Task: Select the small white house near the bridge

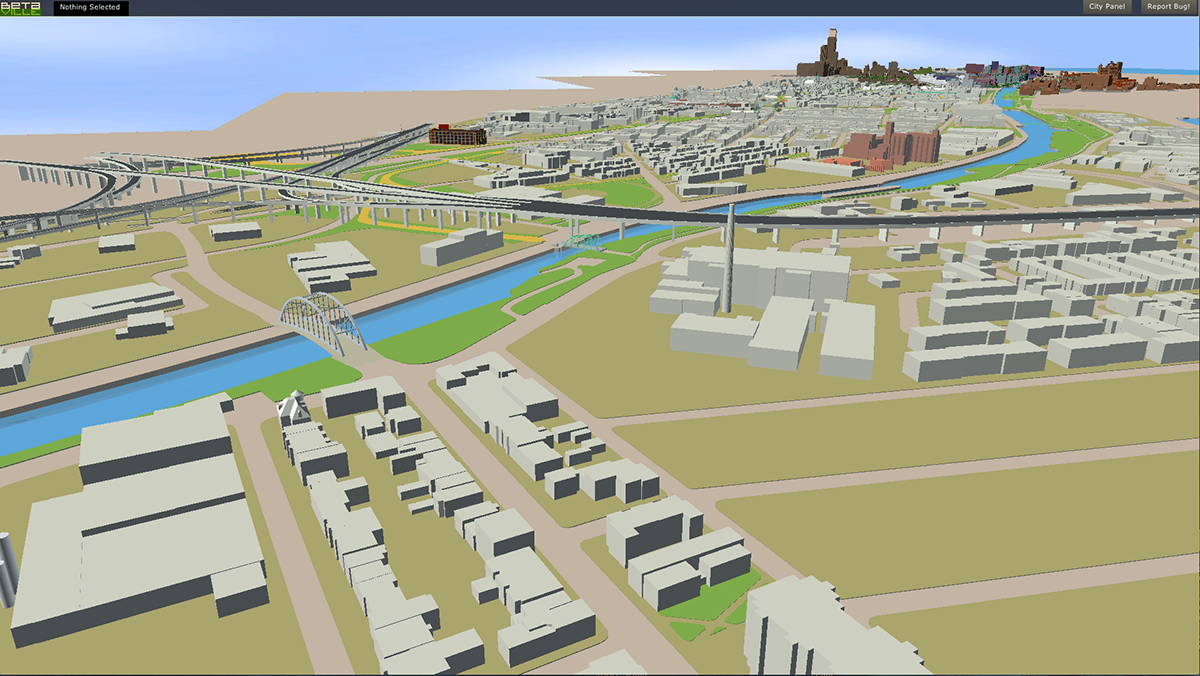Action: tap(294, 408)
